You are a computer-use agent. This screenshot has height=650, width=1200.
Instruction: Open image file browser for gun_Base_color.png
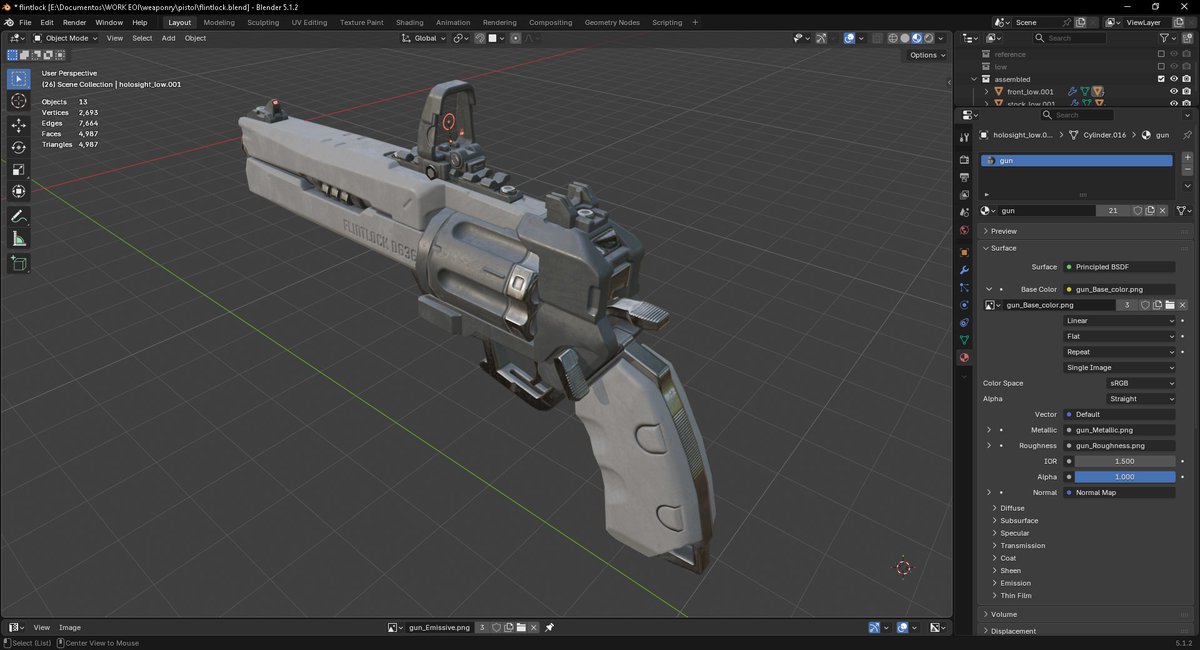(1169, 305)
